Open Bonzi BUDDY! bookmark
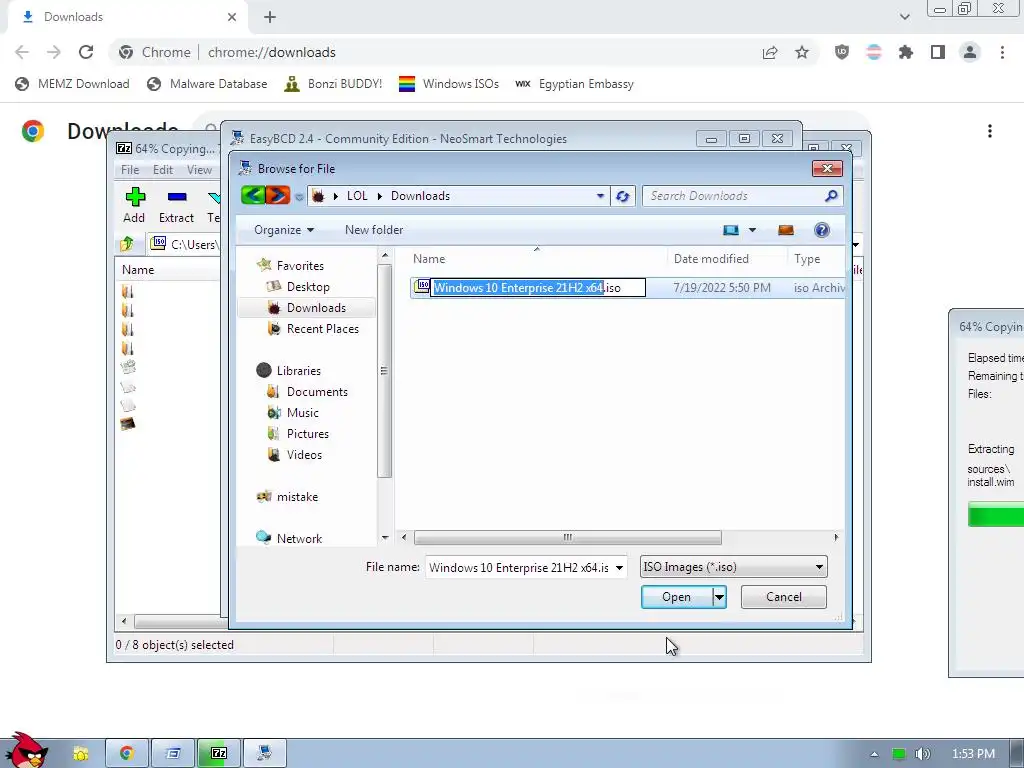 coord(334,84)
